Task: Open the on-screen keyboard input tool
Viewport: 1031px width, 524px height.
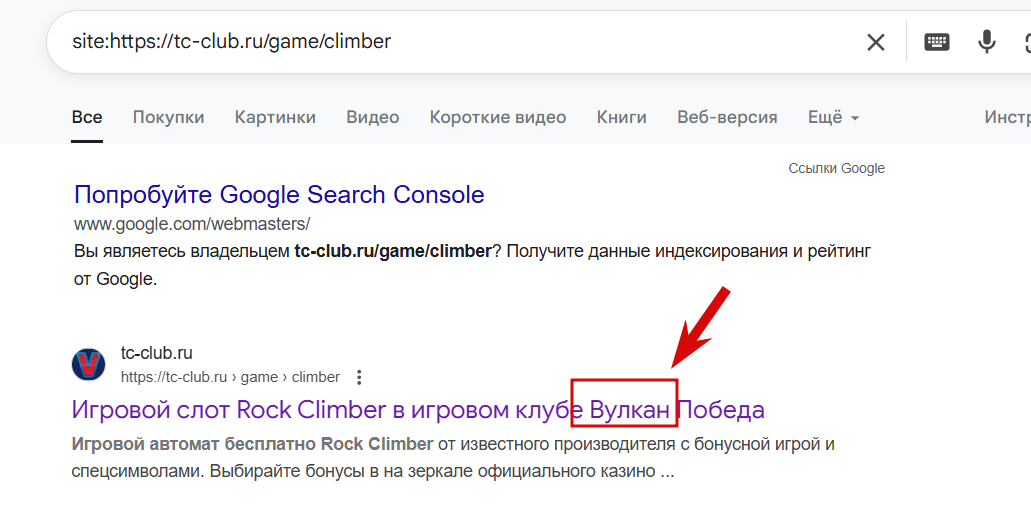Action: (936, 42)
